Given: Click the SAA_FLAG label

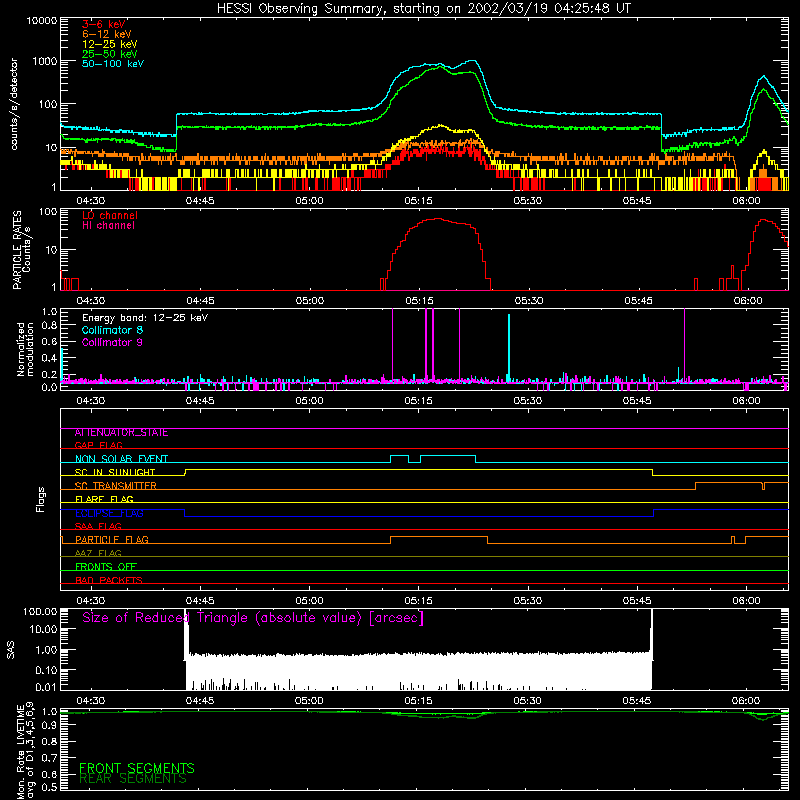Looking at the screenshot, I should click(98, 526).
